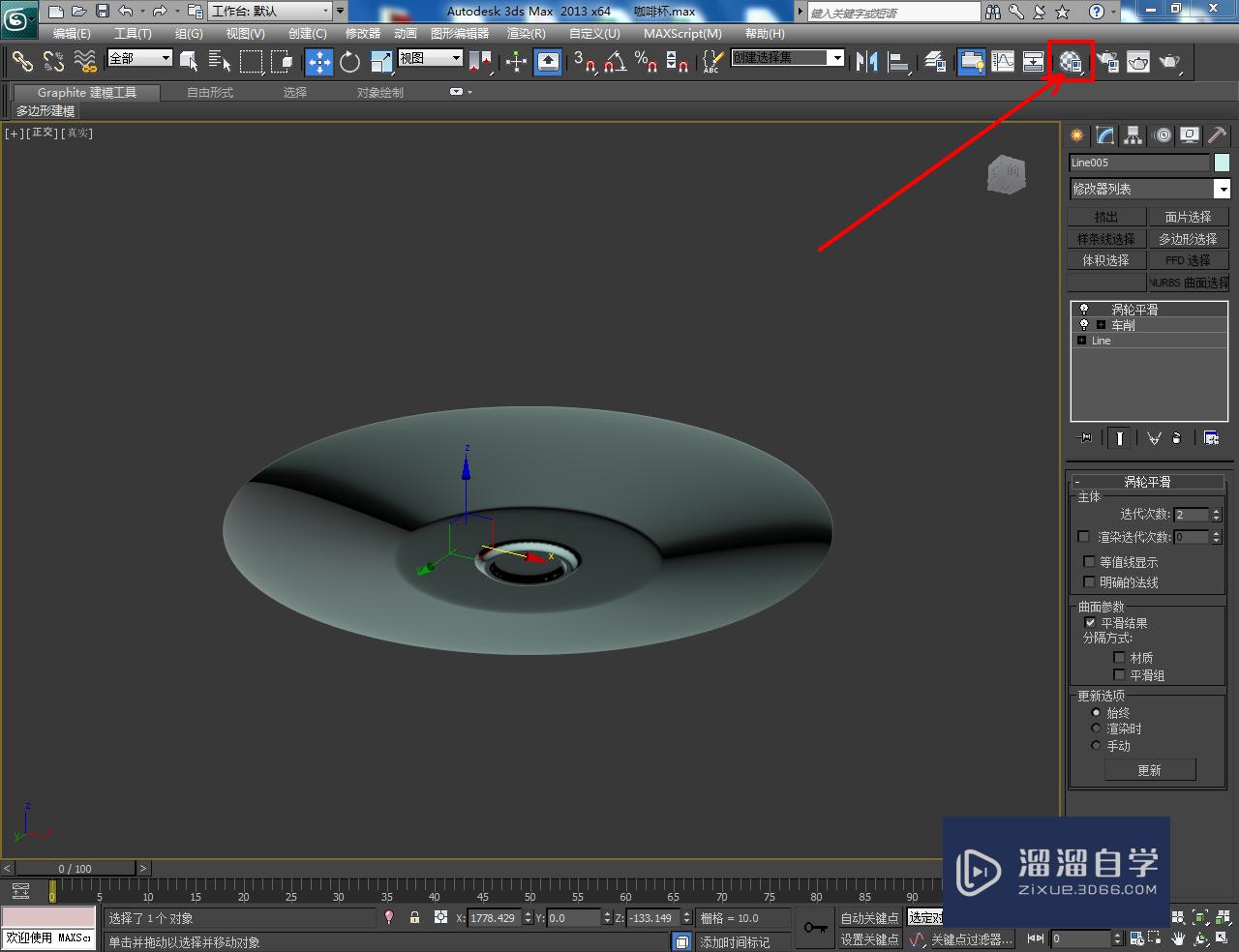Open the Material Editor icon
1239x952 pixels.
[1071, 61]
